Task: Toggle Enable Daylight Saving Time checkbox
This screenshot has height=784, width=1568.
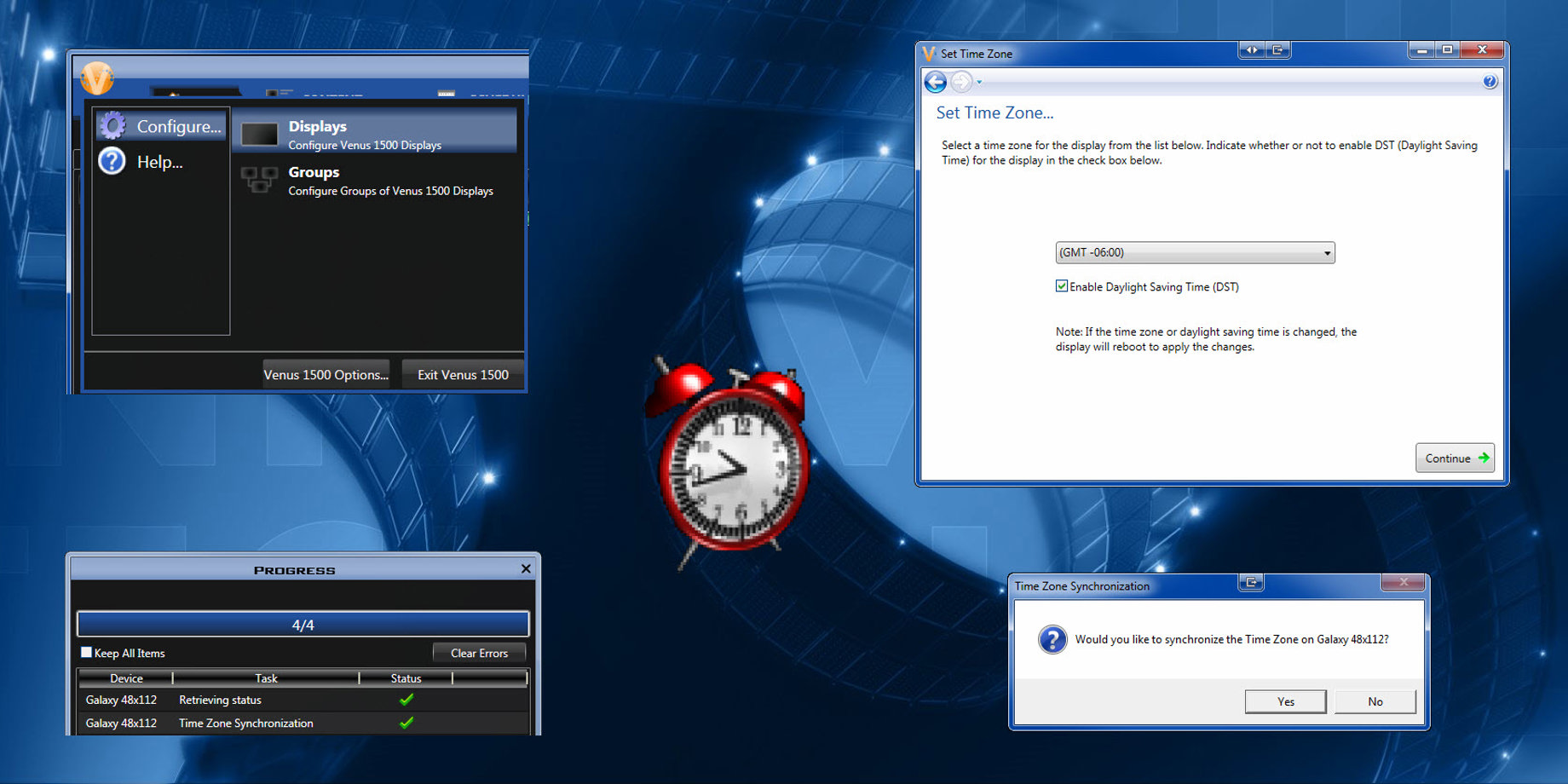Action: [x=1062, y=286]
